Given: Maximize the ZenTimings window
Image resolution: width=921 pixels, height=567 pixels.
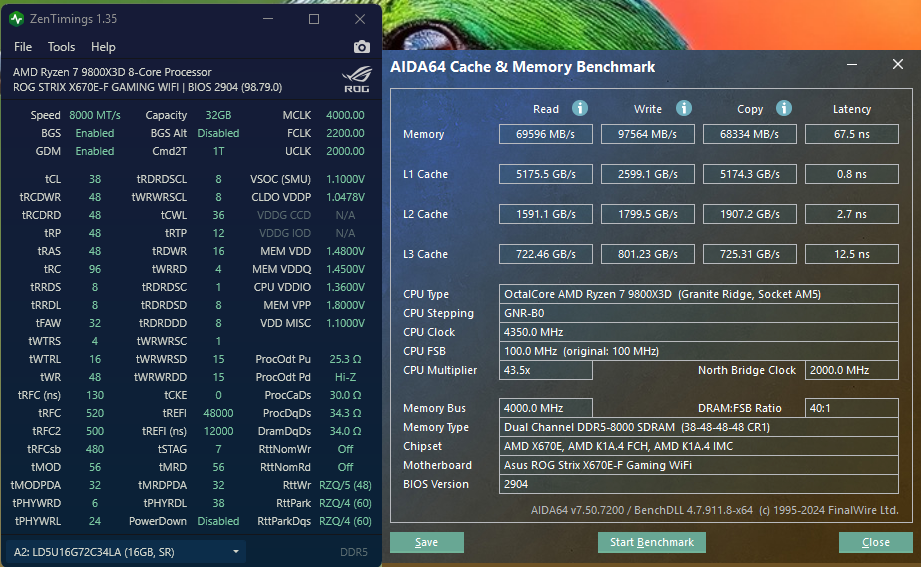Looking at the screenshot, I should tap(314, 19).
